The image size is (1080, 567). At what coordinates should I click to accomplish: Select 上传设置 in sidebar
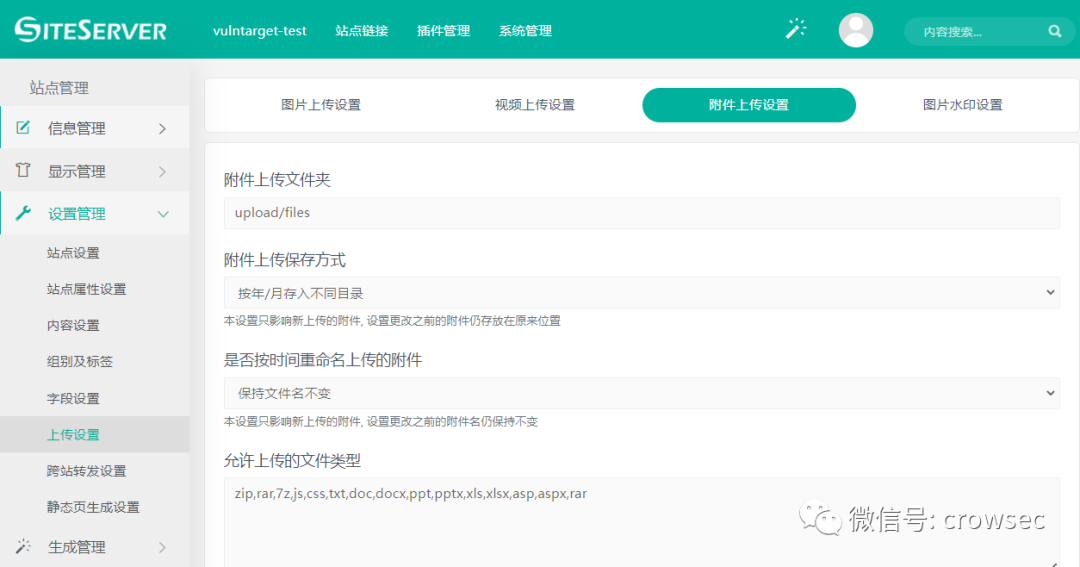pos(94,434)
